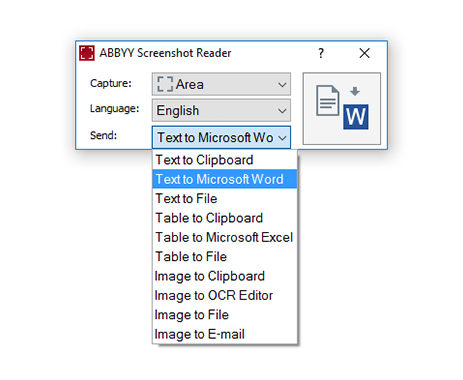Click the ABBYY Screenshot Reader app icon

87,53
